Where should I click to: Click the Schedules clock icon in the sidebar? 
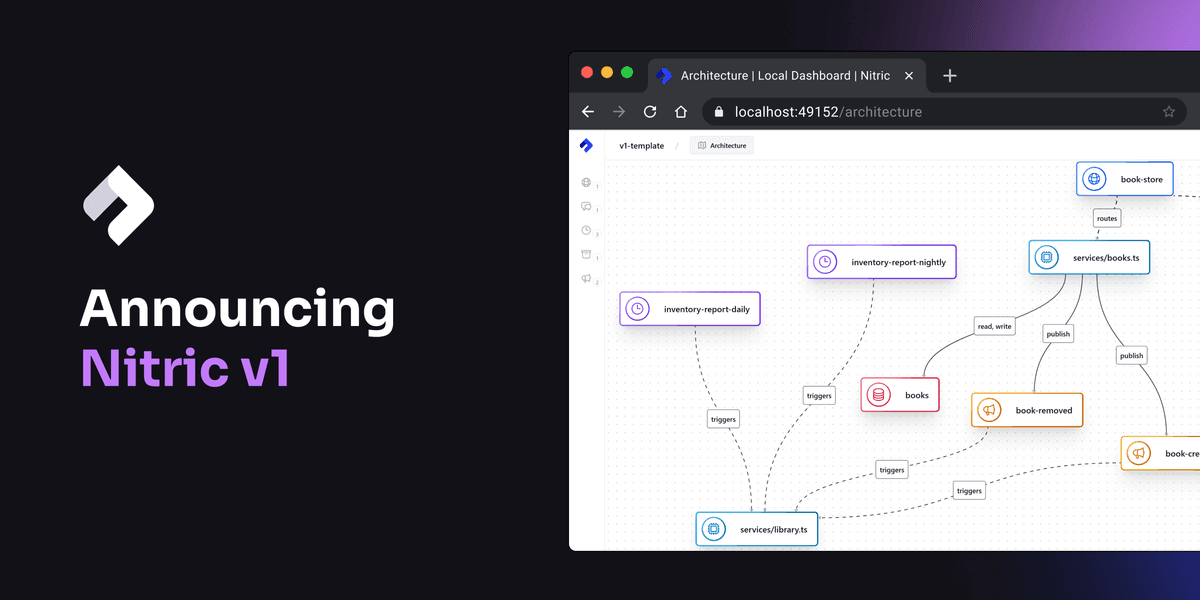tap(587, 230)
